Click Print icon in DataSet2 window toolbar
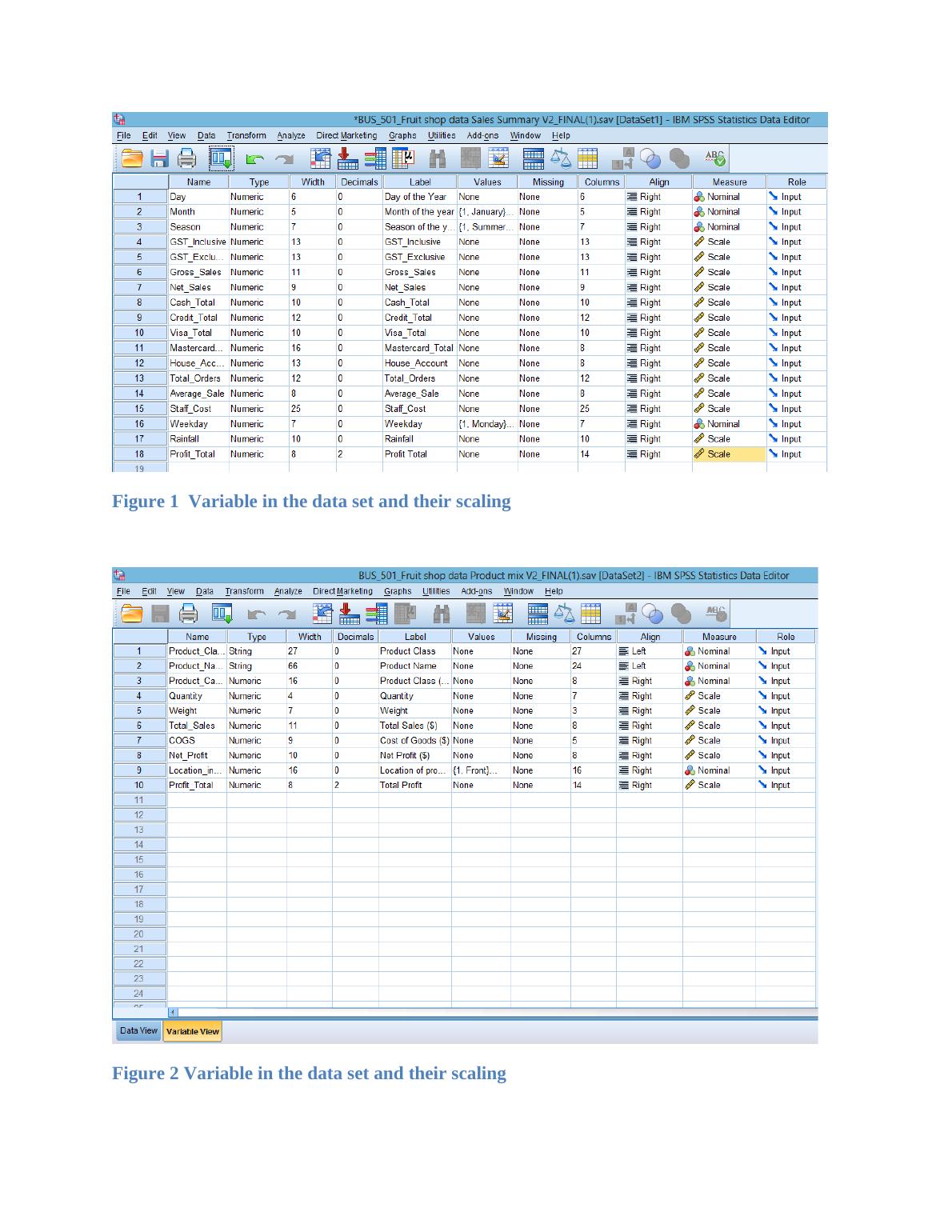952x1232 pixels. pos(186,614)
